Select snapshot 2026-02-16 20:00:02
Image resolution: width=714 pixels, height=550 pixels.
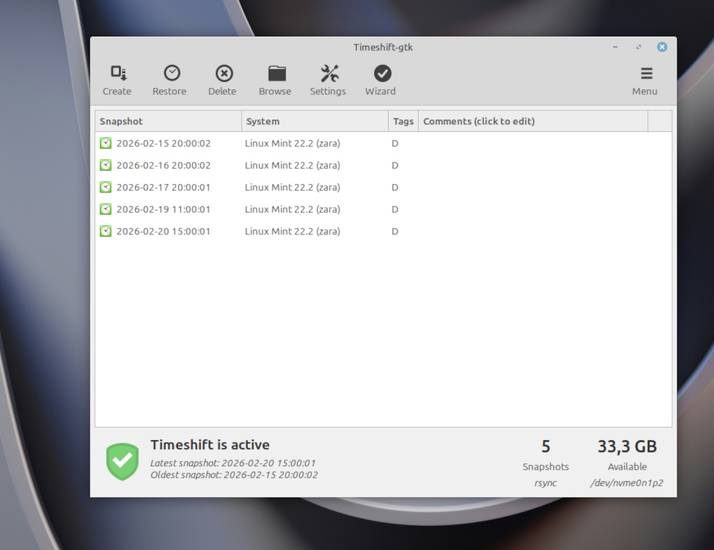pos(383,165)
